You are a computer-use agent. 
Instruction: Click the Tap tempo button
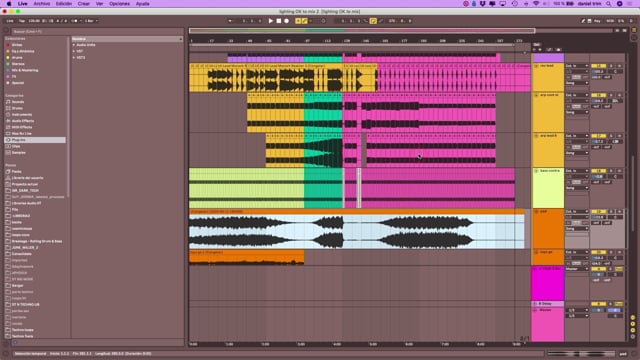[22, 21]
